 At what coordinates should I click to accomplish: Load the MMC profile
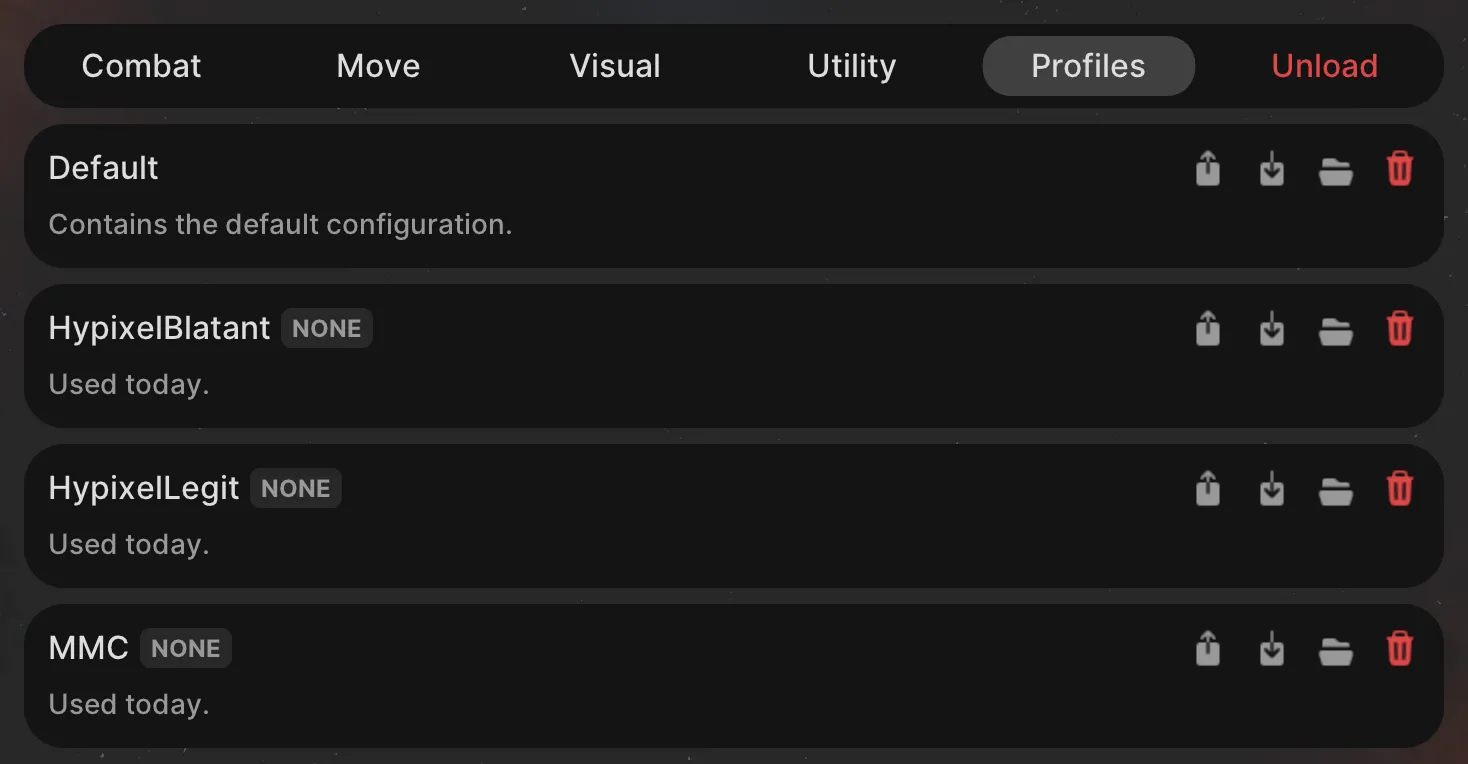[1272, 648]
